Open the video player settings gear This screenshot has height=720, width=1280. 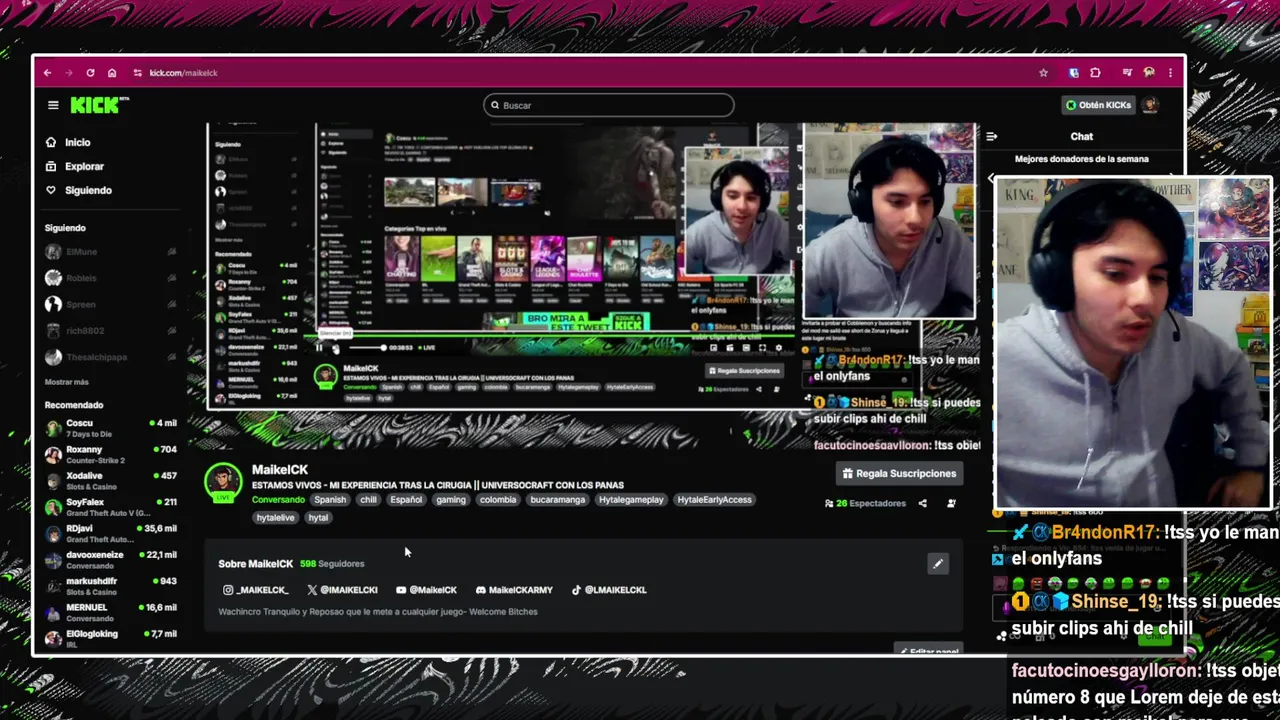pos(779,347)
